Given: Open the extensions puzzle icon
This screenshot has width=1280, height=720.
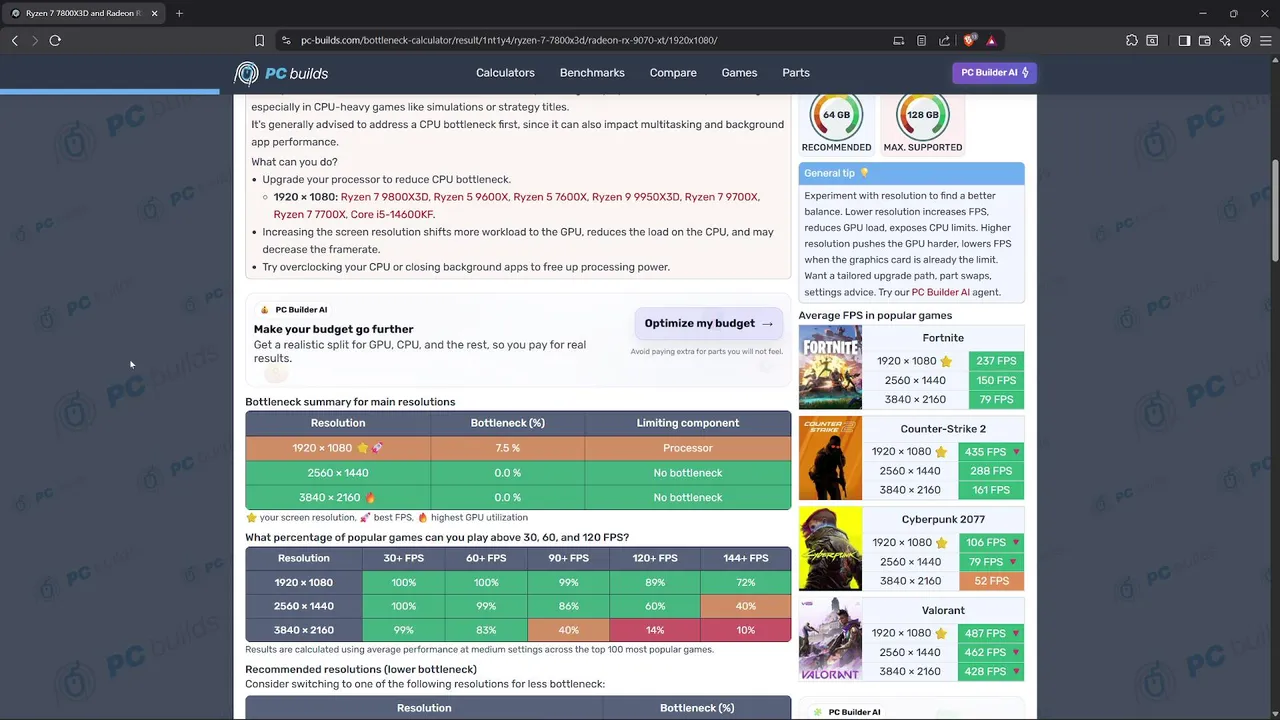Looking at the screenshot, I should click(1131, 40).
